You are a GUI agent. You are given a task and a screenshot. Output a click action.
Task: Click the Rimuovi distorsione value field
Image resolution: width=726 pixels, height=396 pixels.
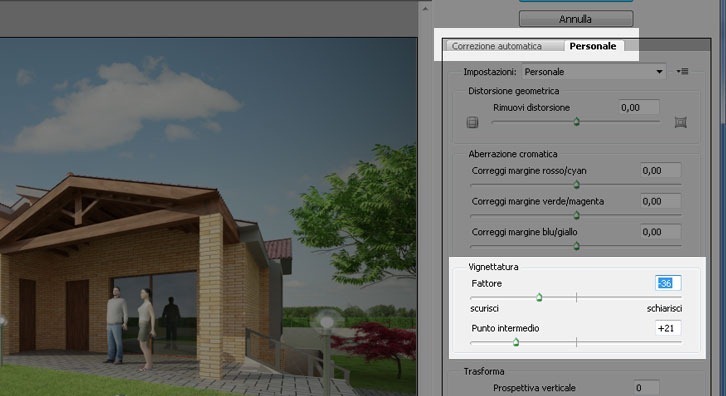[x=639, y=107]
